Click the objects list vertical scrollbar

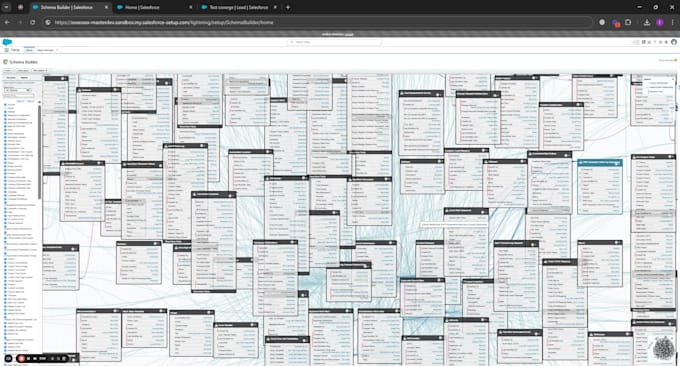(39, 152)
